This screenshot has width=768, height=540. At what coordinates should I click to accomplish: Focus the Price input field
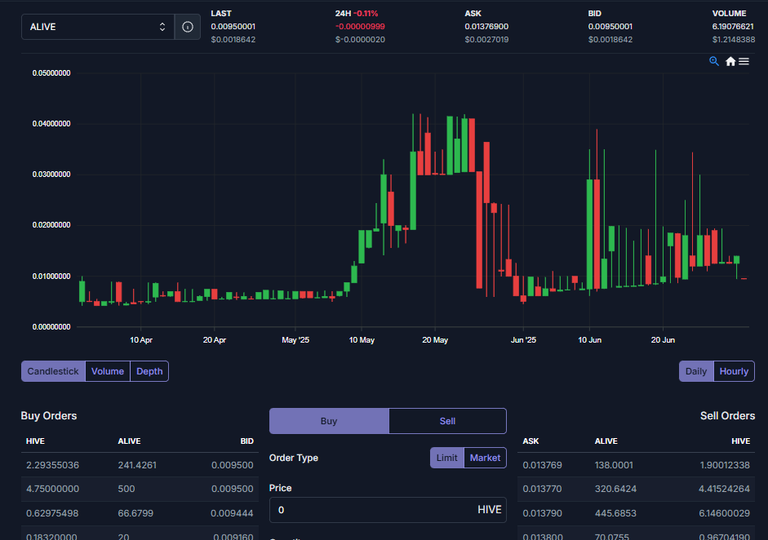click(x=387, y=510)
